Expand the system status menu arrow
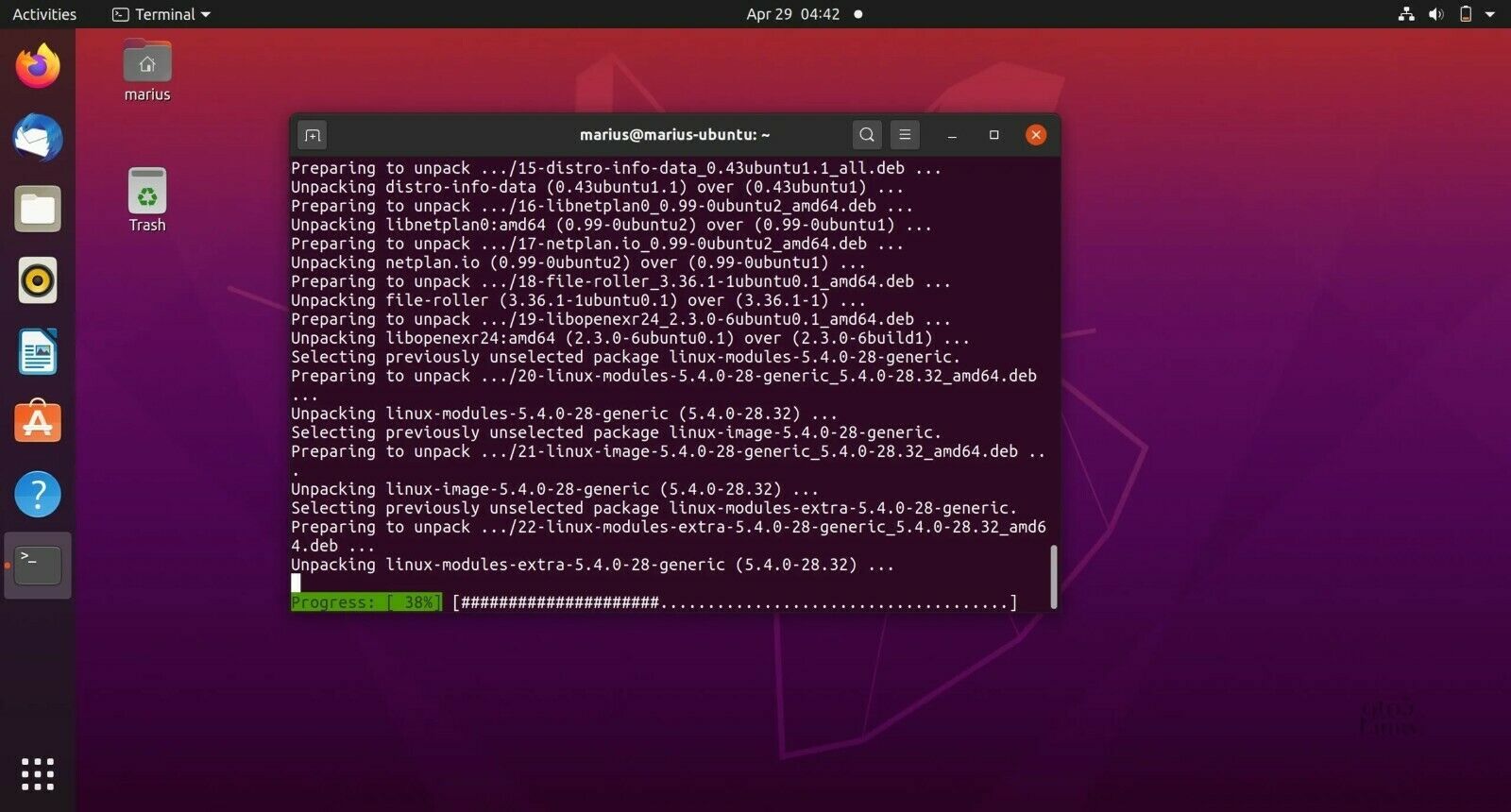Image resolution: width=1511 pixels, height=812 pixels. point(1490,14)
